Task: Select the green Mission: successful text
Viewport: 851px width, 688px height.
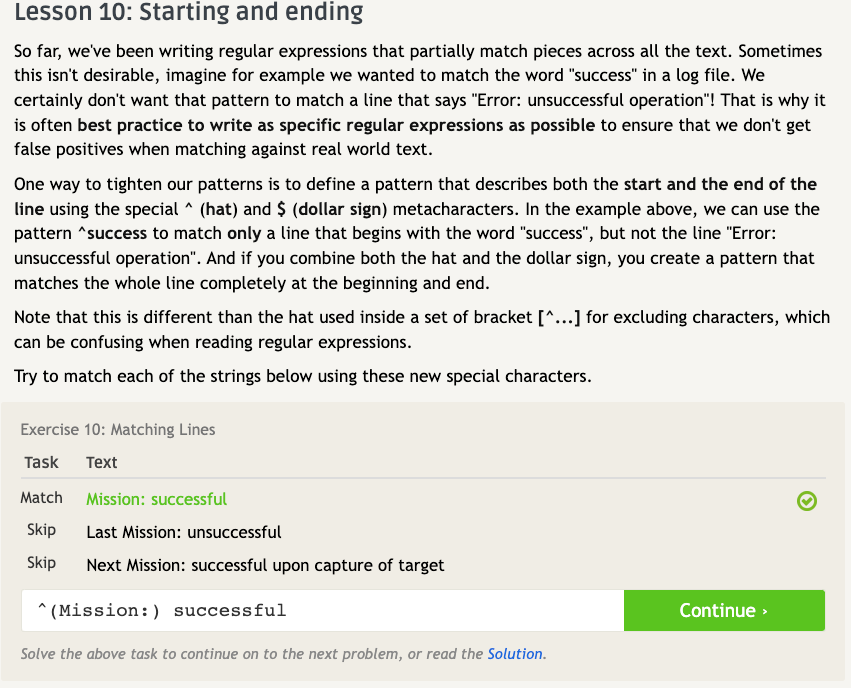Action: [x=156, y=499]
